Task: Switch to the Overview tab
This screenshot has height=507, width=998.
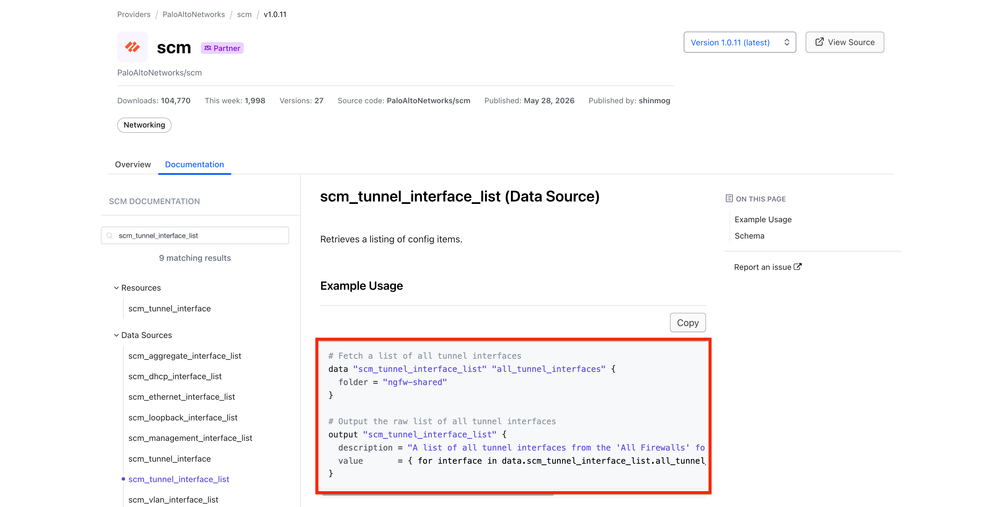Action: pyautogui.click(x=133, y=164)
